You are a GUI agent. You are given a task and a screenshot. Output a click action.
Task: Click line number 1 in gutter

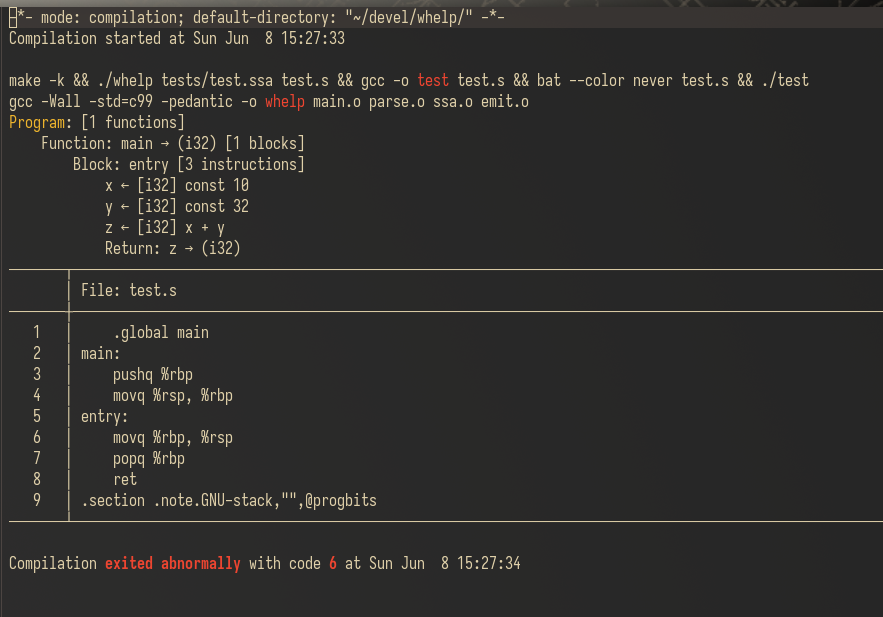click(37, 332)
